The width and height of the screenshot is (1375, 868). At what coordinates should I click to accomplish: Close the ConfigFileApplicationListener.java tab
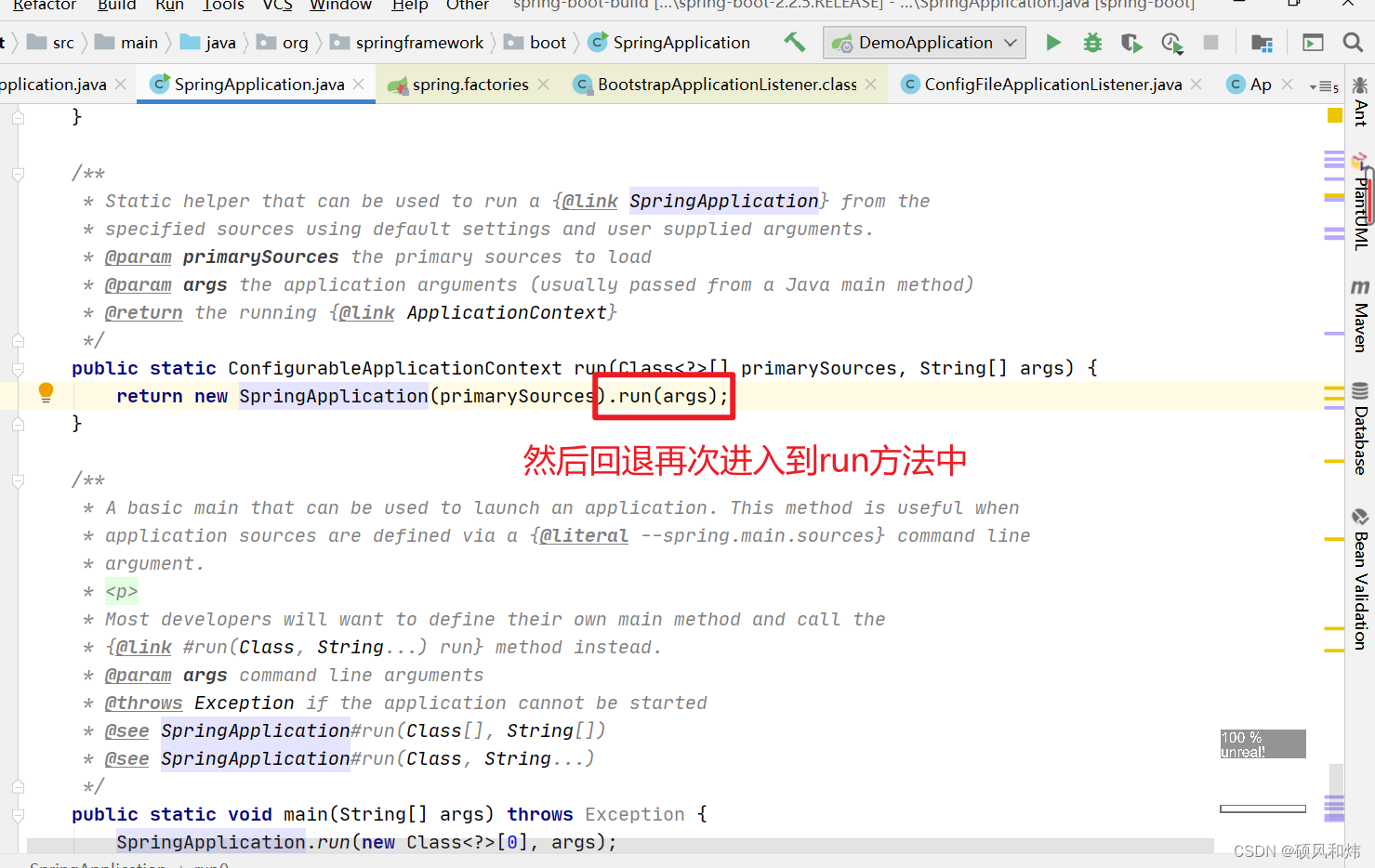(1197, 85)
